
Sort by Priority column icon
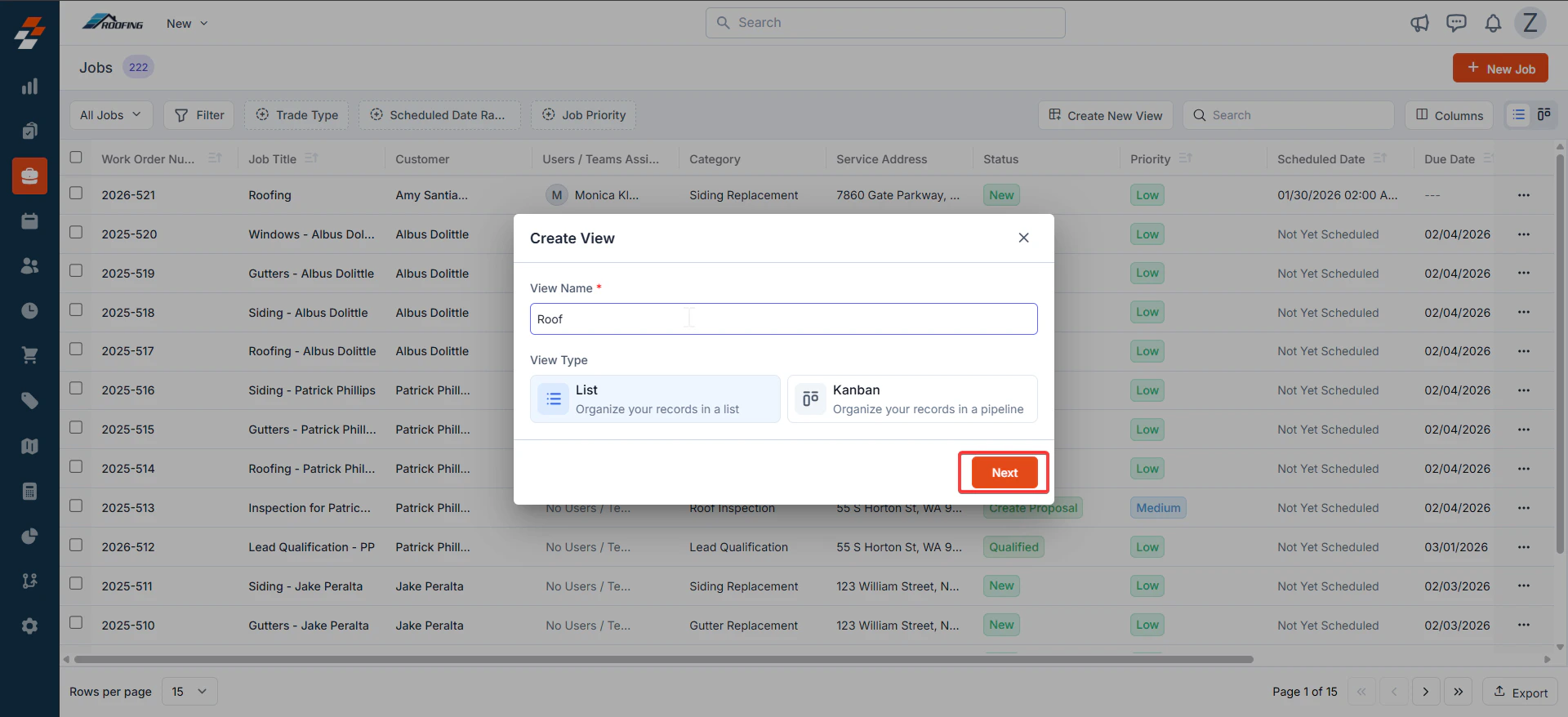tap(1185, 158)
